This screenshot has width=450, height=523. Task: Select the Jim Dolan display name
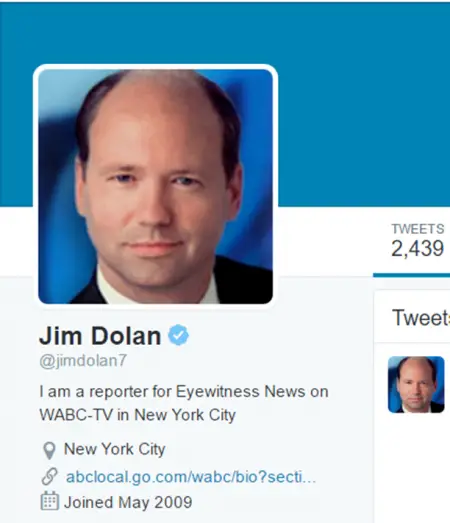pyautogui.click(x=100, y=336)
